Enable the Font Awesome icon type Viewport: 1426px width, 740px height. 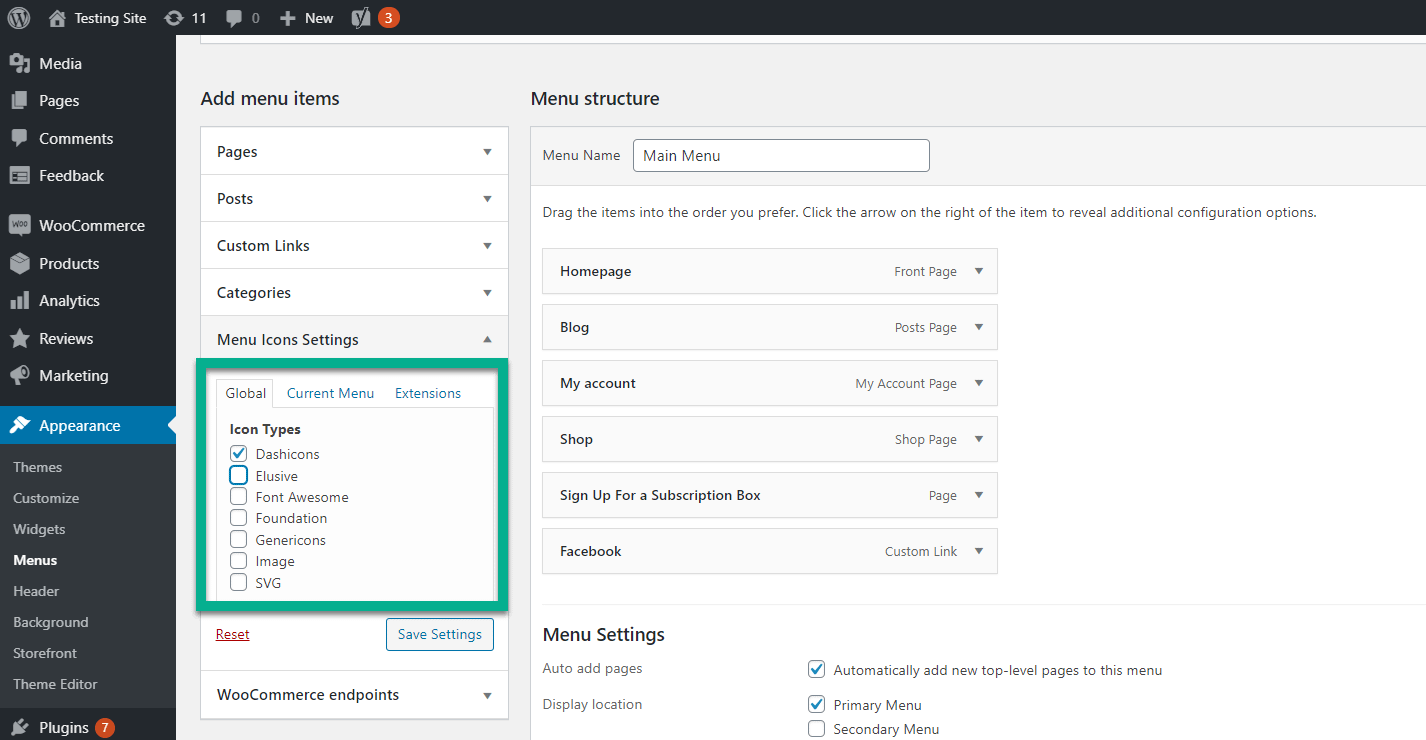[x=238, y=497]
